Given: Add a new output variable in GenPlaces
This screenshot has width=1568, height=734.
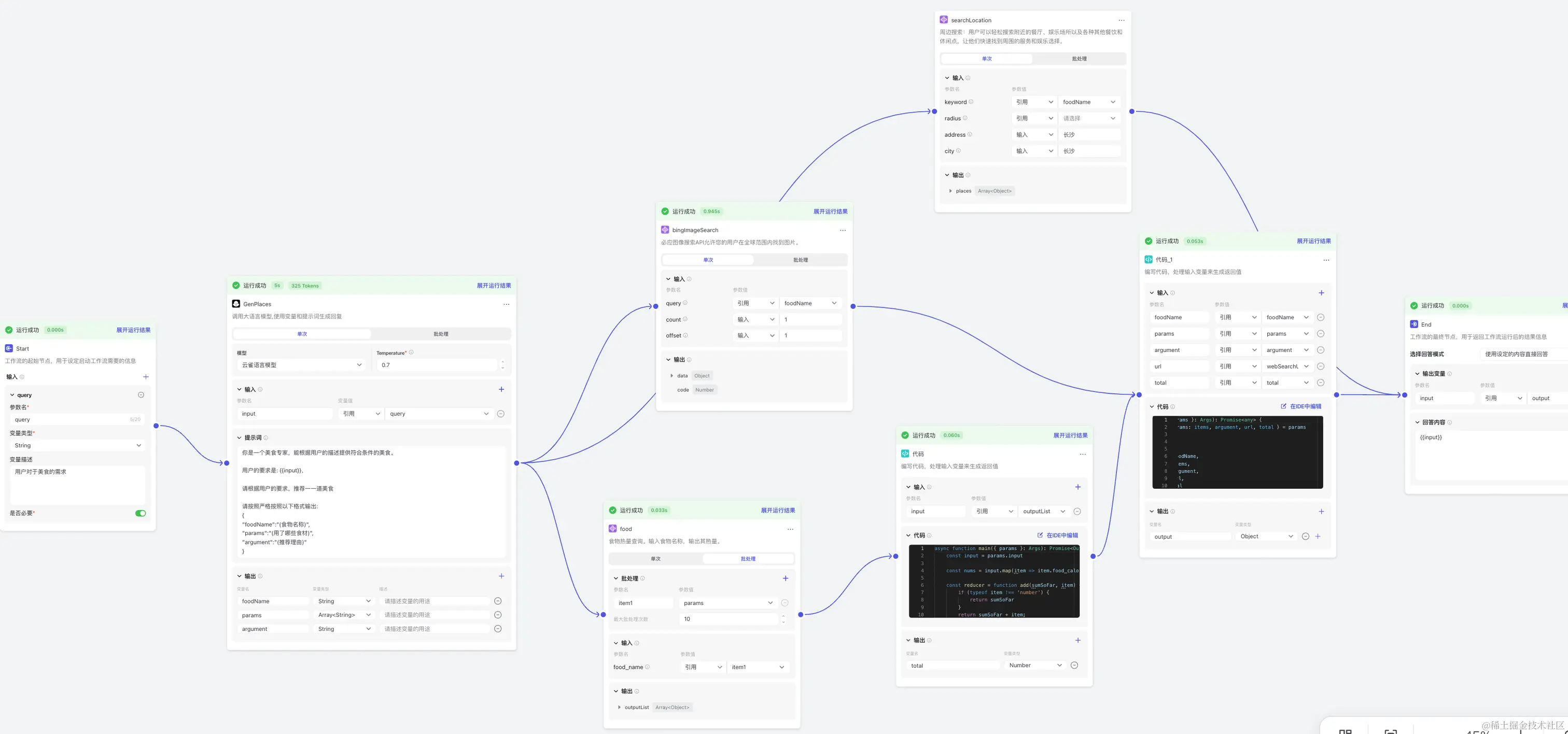Looking at the screenshot, I should tap(501, 576).
